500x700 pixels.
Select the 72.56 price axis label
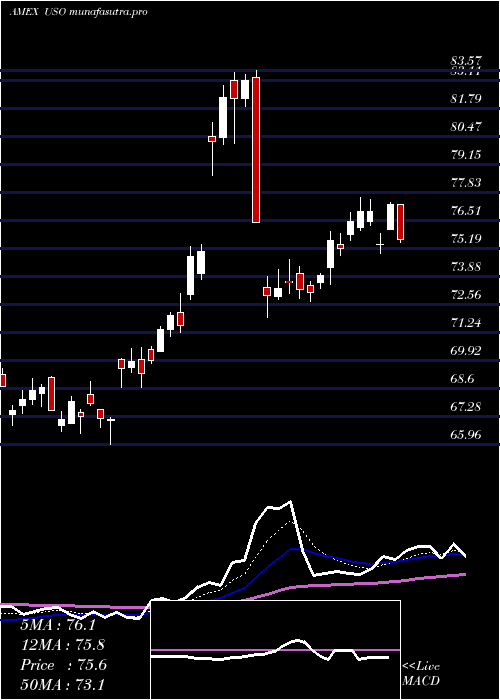pyautogui.click(x=466, y=295)
